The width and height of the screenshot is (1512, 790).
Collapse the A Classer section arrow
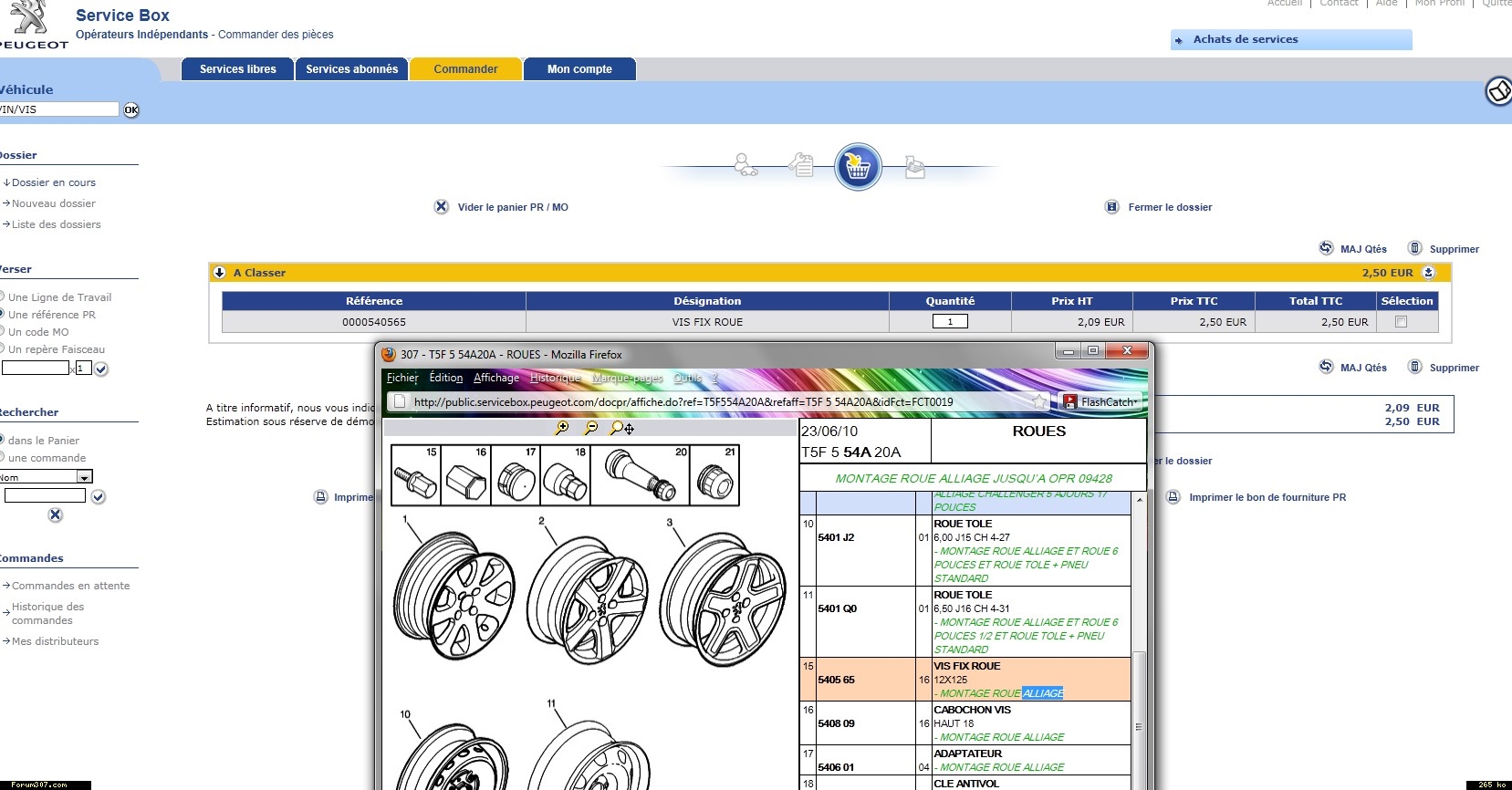[x=219, y=272]
